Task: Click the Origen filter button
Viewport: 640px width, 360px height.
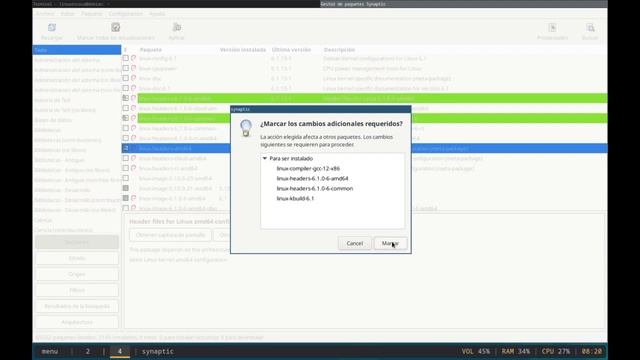Action: [x=77, y=274]
